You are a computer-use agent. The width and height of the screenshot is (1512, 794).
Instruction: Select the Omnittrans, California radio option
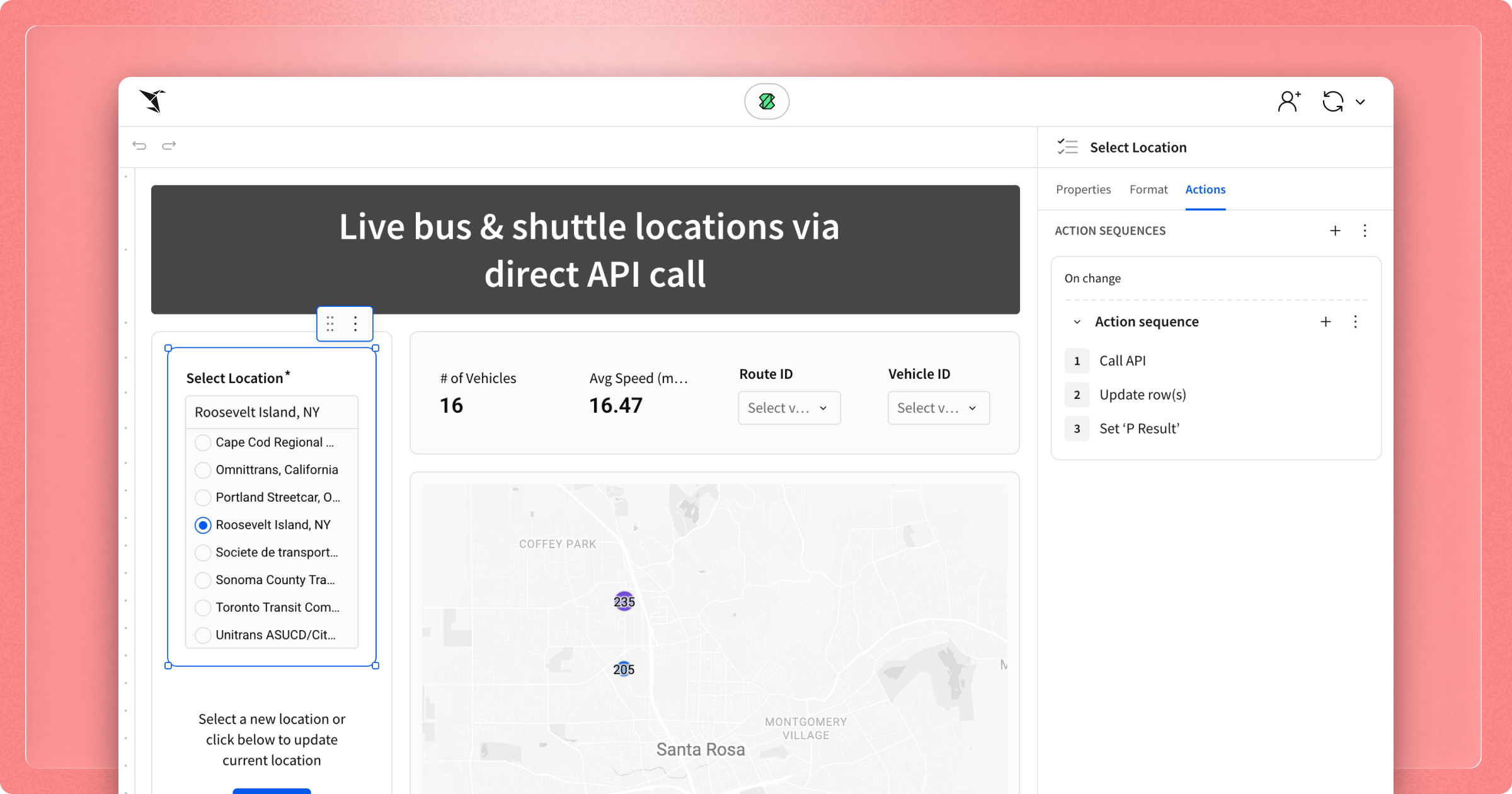click(x=203, y=470)
